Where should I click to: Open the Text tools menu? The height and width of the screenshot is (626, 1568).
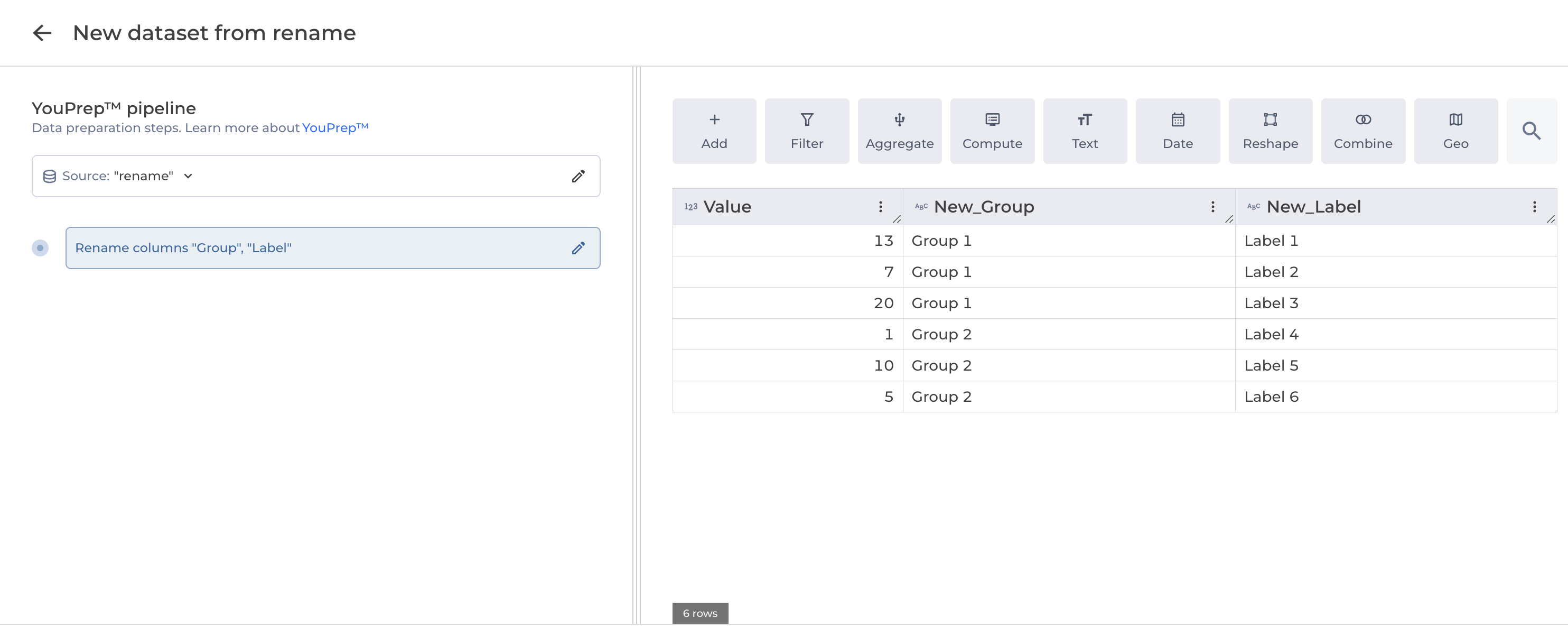tap(1084, 131)
